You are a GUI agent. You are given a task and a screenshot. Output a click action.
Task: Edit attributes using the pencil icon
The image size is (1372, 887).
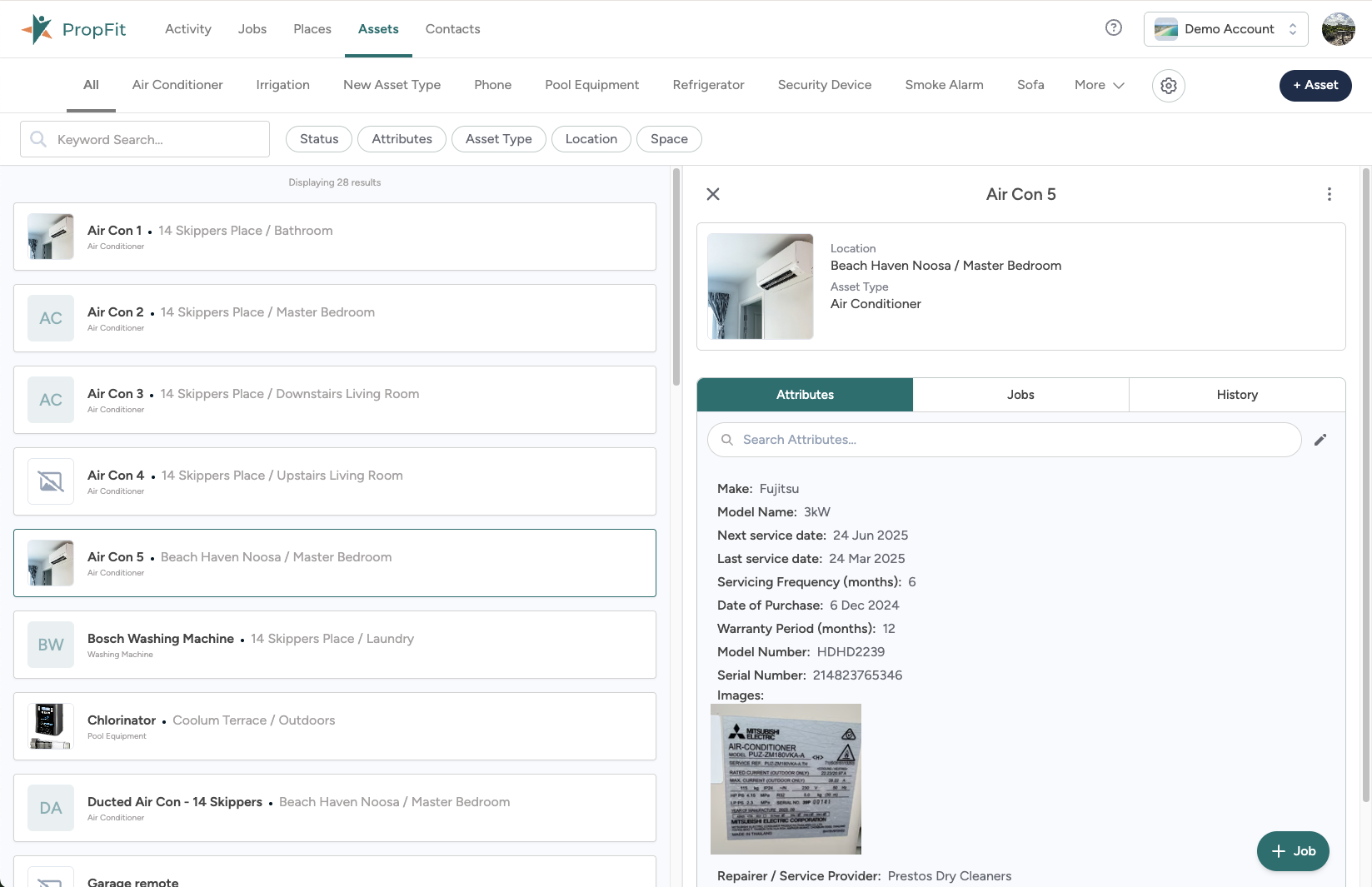(x=1321, y=439)
